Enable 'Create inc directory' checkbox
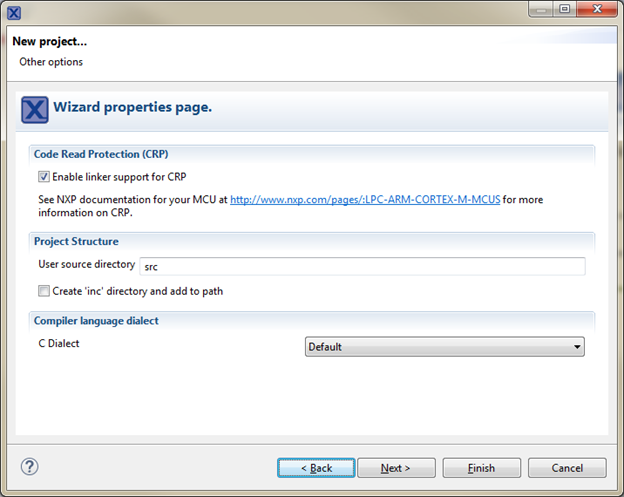This screenshot has width=624, height=497. 44,292
